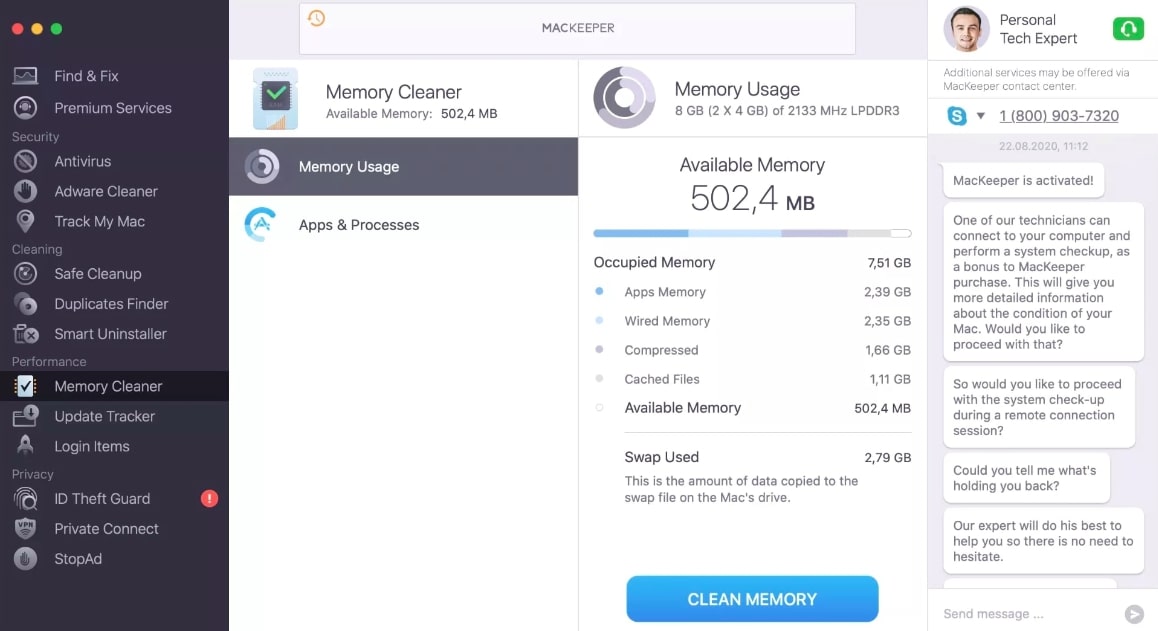Click the MACKEEPER title text

click(578, 28)
